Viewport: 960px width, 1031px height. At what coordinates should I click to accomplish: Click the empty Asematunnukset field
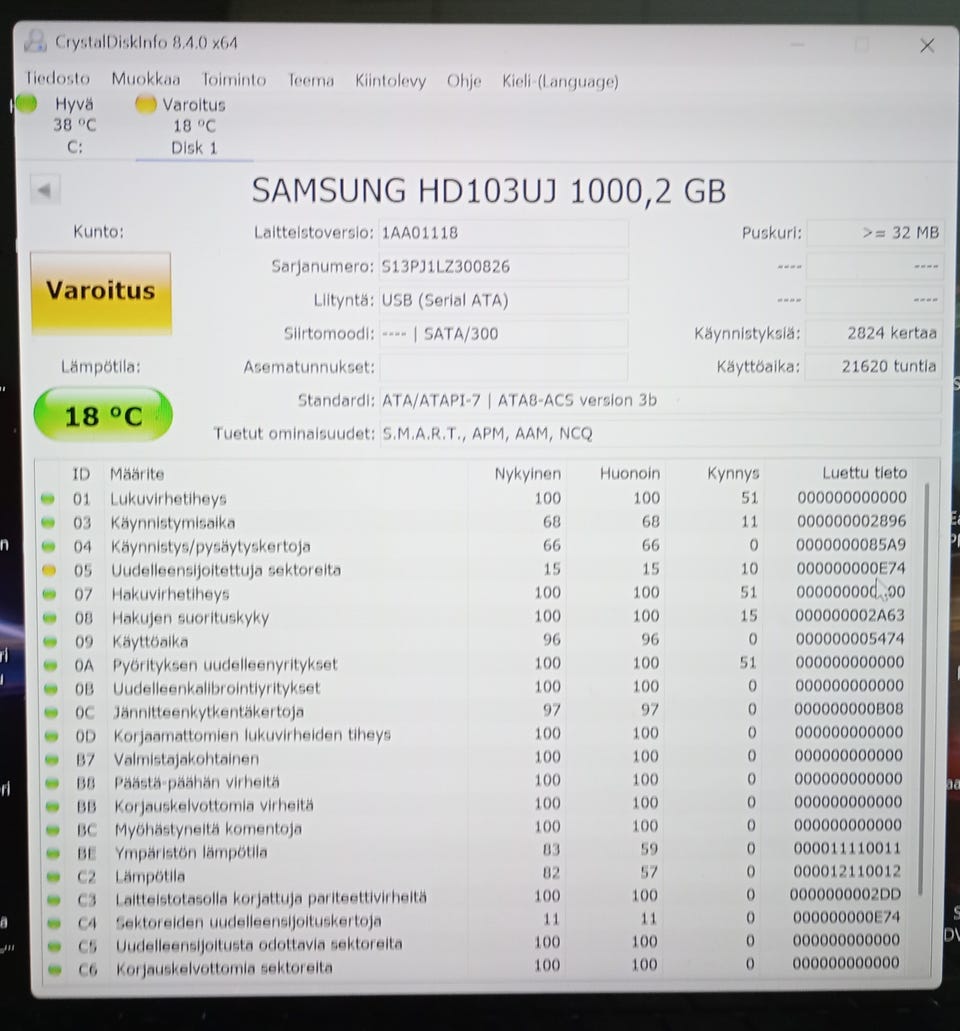click(503, 366)
